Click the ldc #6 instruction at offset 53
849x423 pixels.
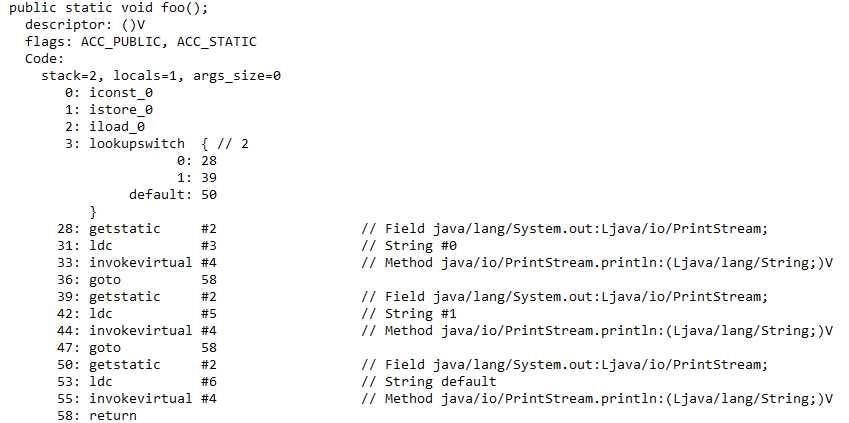(x=153, y=381)
